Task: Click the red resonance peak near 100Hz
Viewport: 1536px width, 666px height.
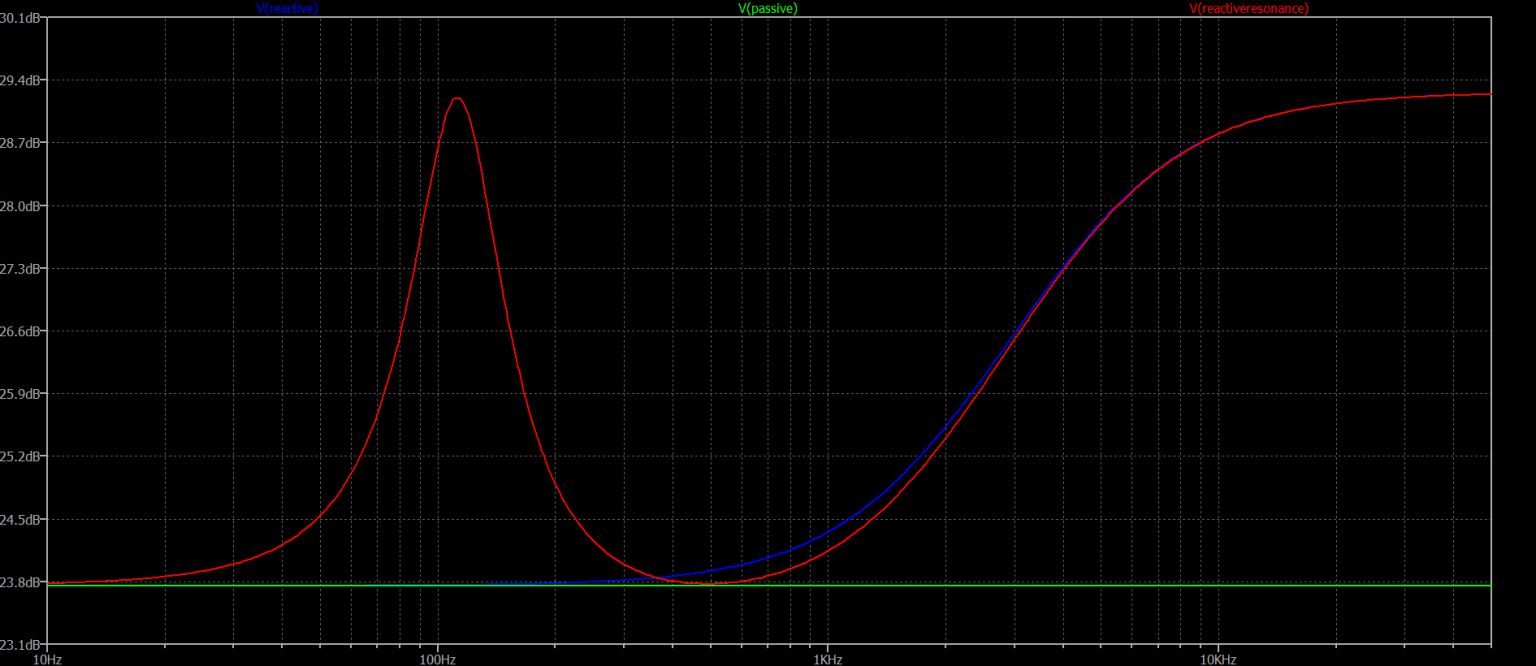Action: click(457, 98)
